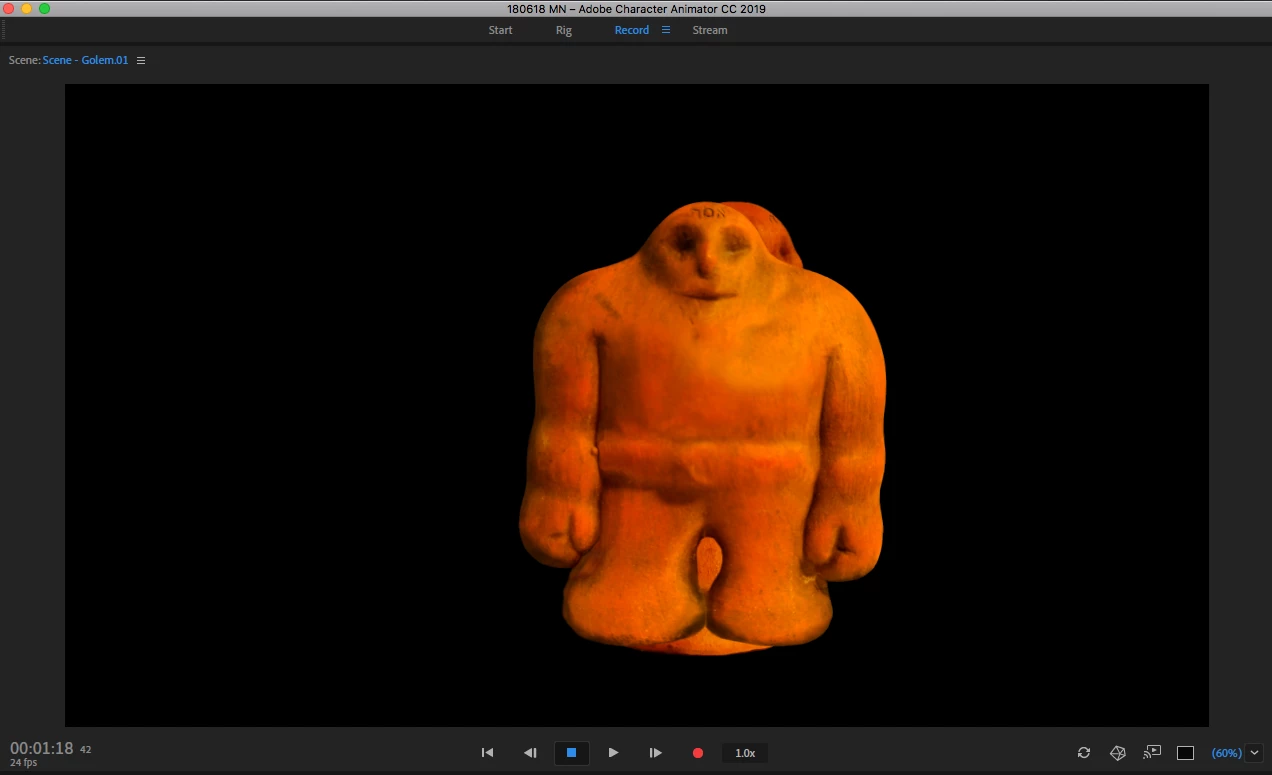Switch to the Stream workspace

(710, 30)
